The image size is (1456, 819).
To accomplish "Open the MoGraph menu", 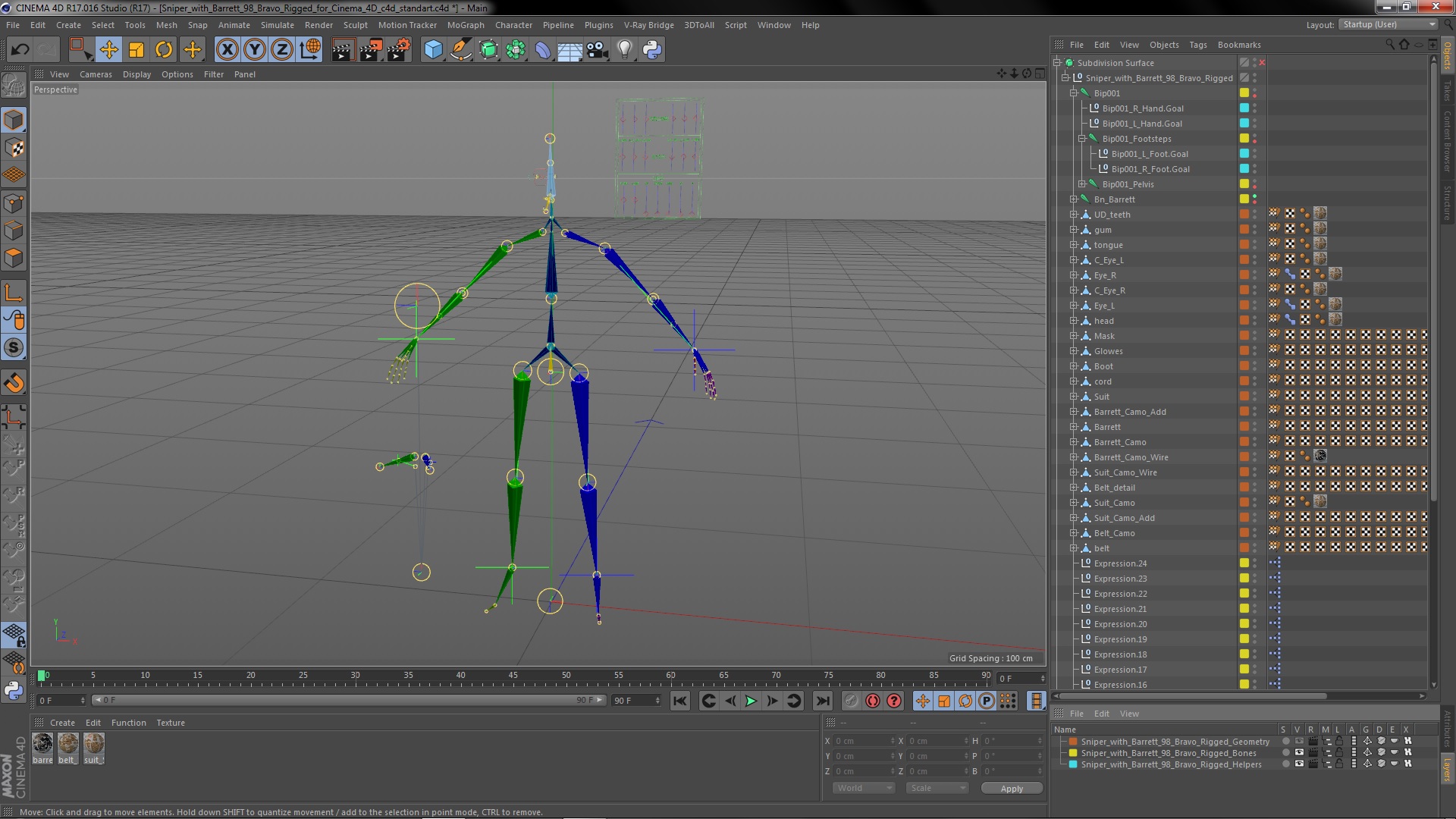I will point(465,25).
